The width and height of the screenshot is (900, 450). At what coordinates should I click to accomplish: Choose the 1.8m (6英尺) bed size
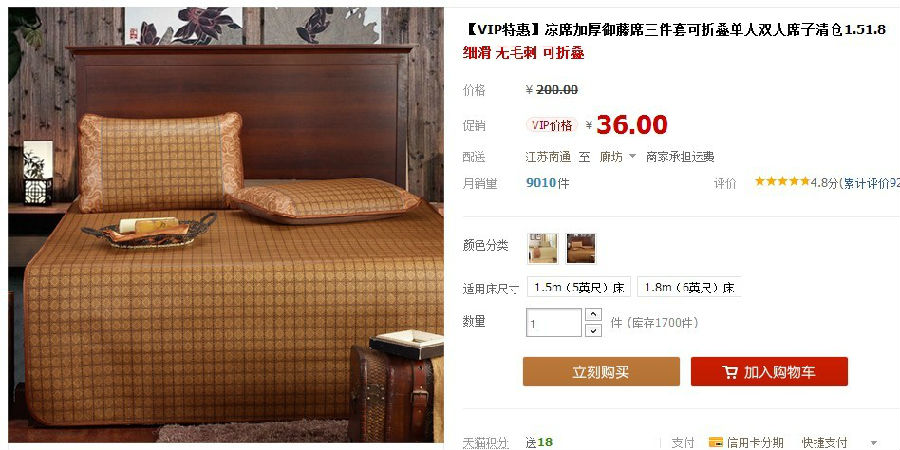tap(689, 287)
